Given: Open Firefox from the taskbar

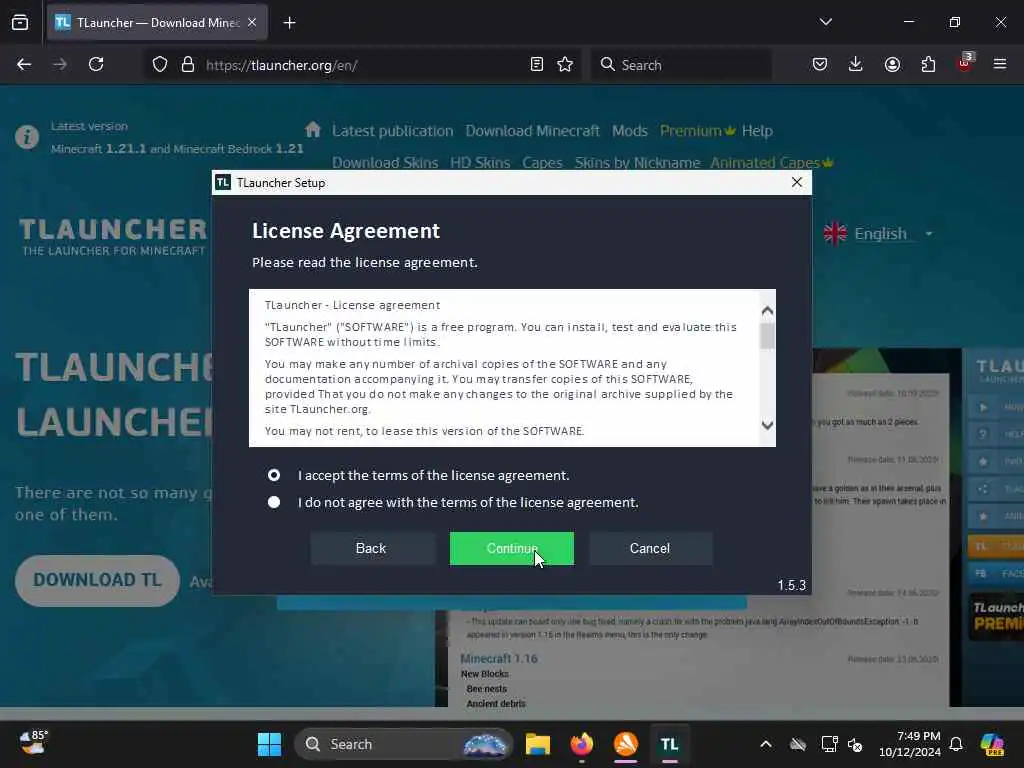Looking at the screenshot, I should click(582, 744).
